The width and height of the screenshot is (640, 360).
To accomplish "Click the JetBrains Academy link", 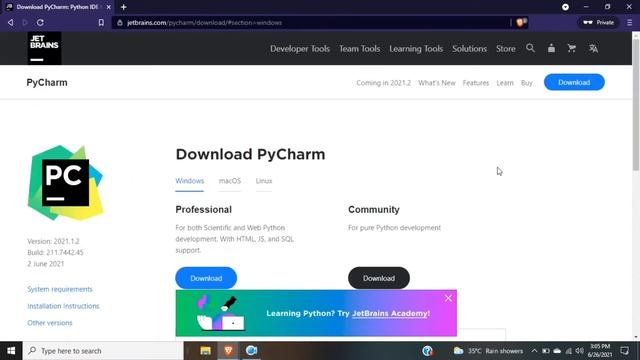I will pos(391,313).
